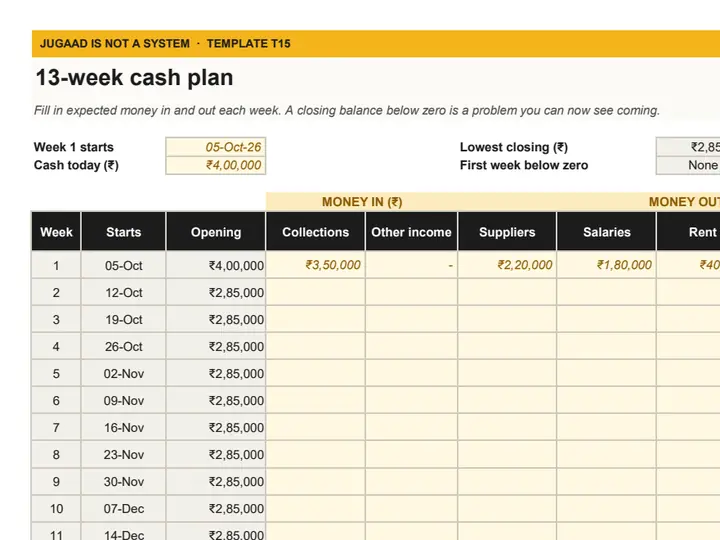This screenshot has width=720, height=540.
Task: Click the Cash today (₹) label
Action: point(76,165)
